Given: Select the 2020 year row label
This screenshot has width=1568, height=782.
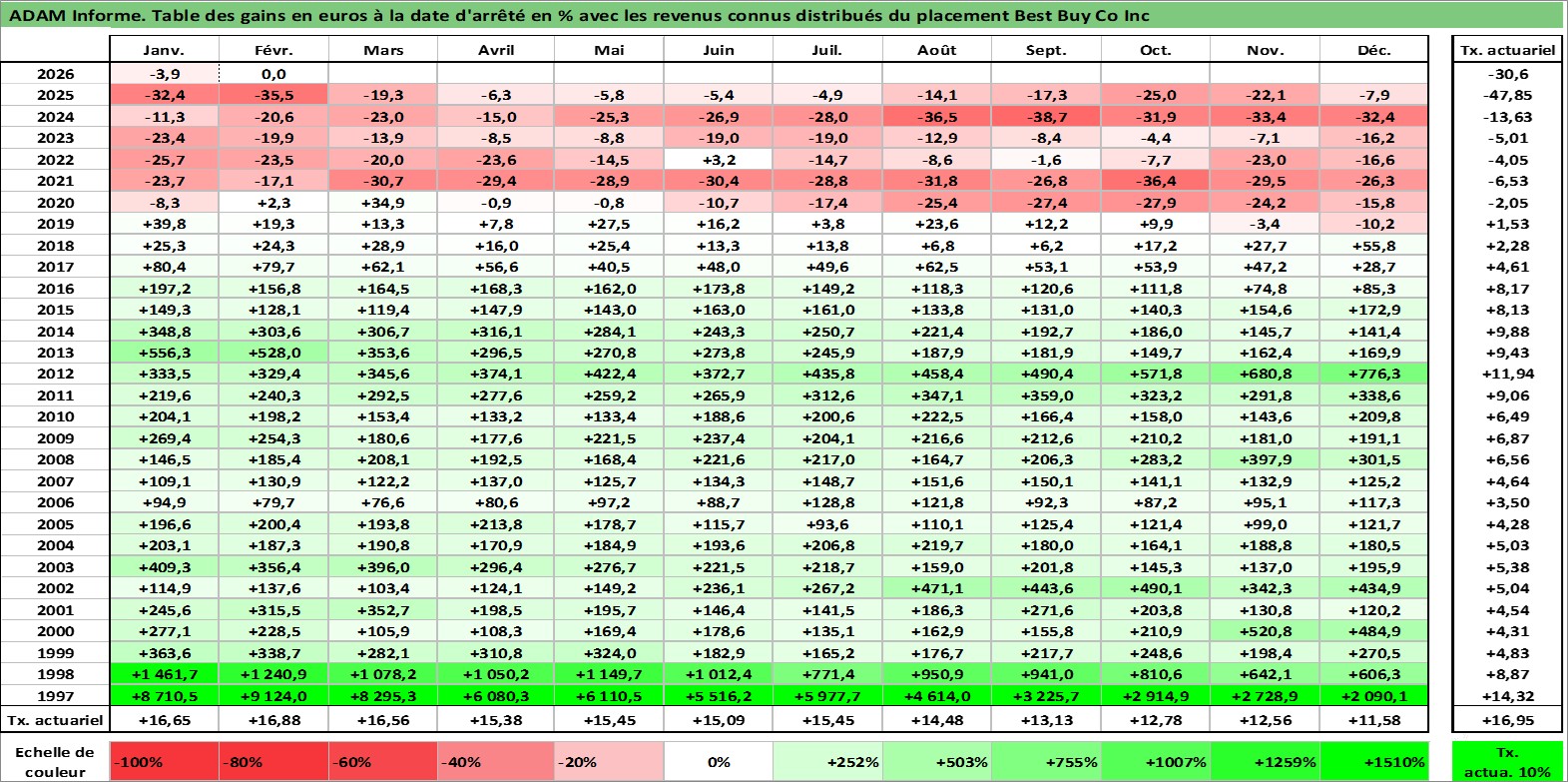Looking at the screenshot, I should (55, 202).
